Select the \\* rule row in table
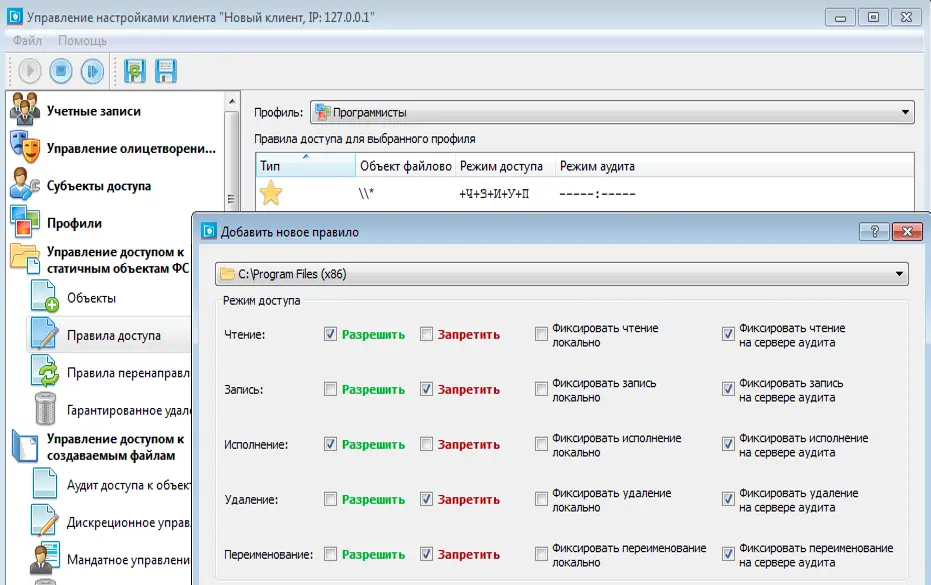The image size is (931, 585). pos(400,194)
